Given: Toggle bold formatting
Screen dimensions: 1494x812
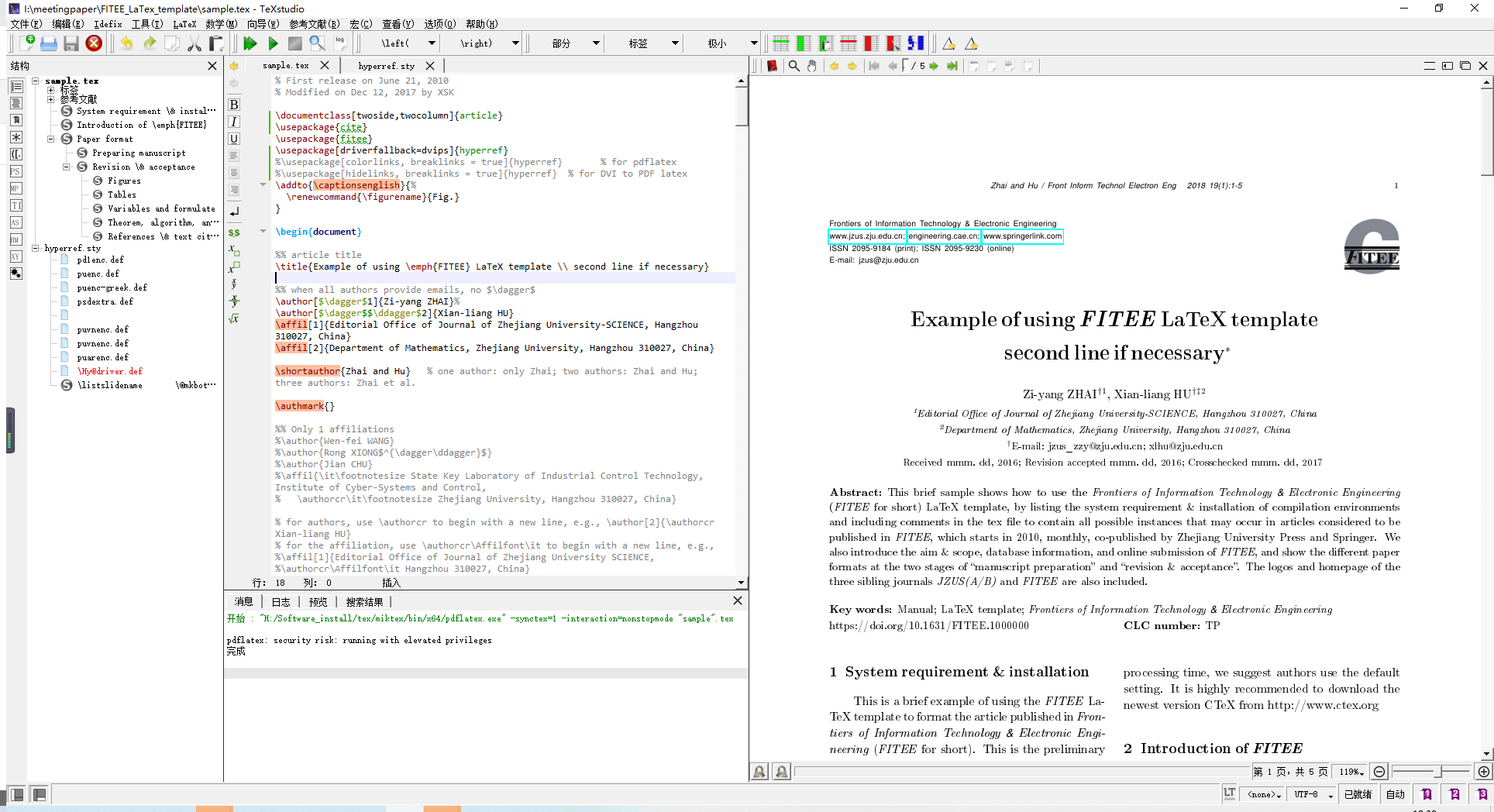Looking at the screenshot, I should tap(233, 104).
